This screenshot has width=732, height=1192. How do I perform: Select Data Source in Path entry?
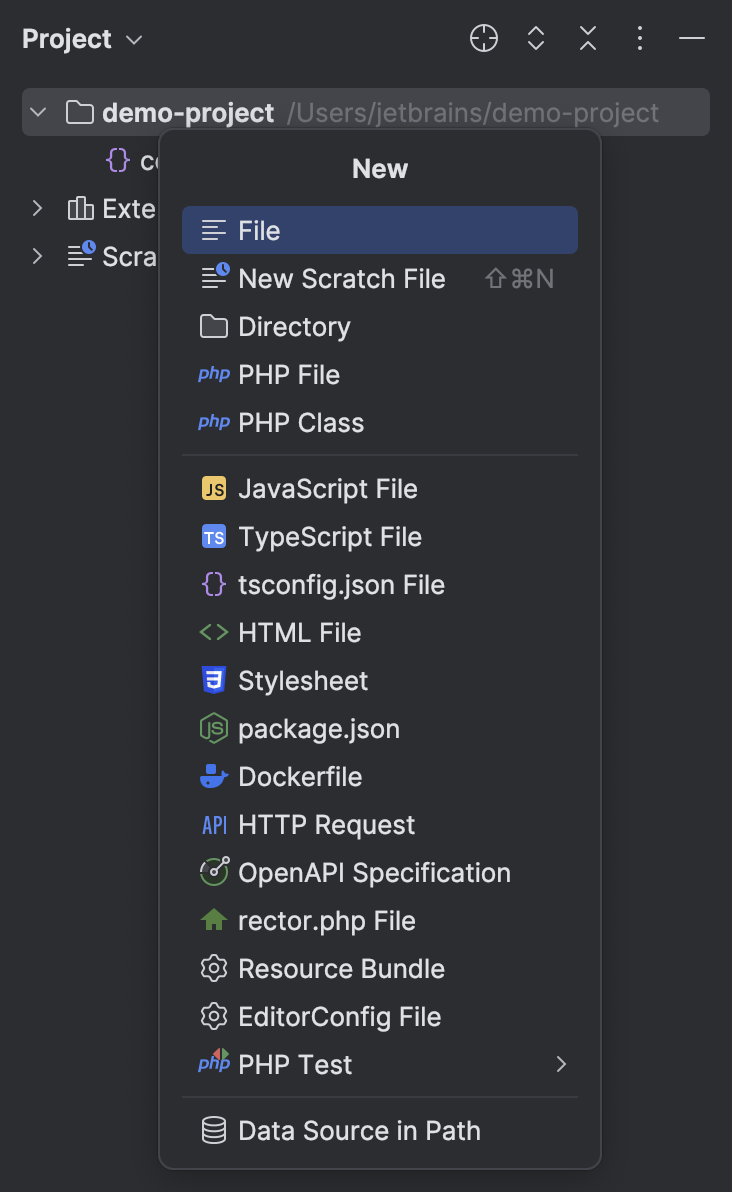point(359,1131)
